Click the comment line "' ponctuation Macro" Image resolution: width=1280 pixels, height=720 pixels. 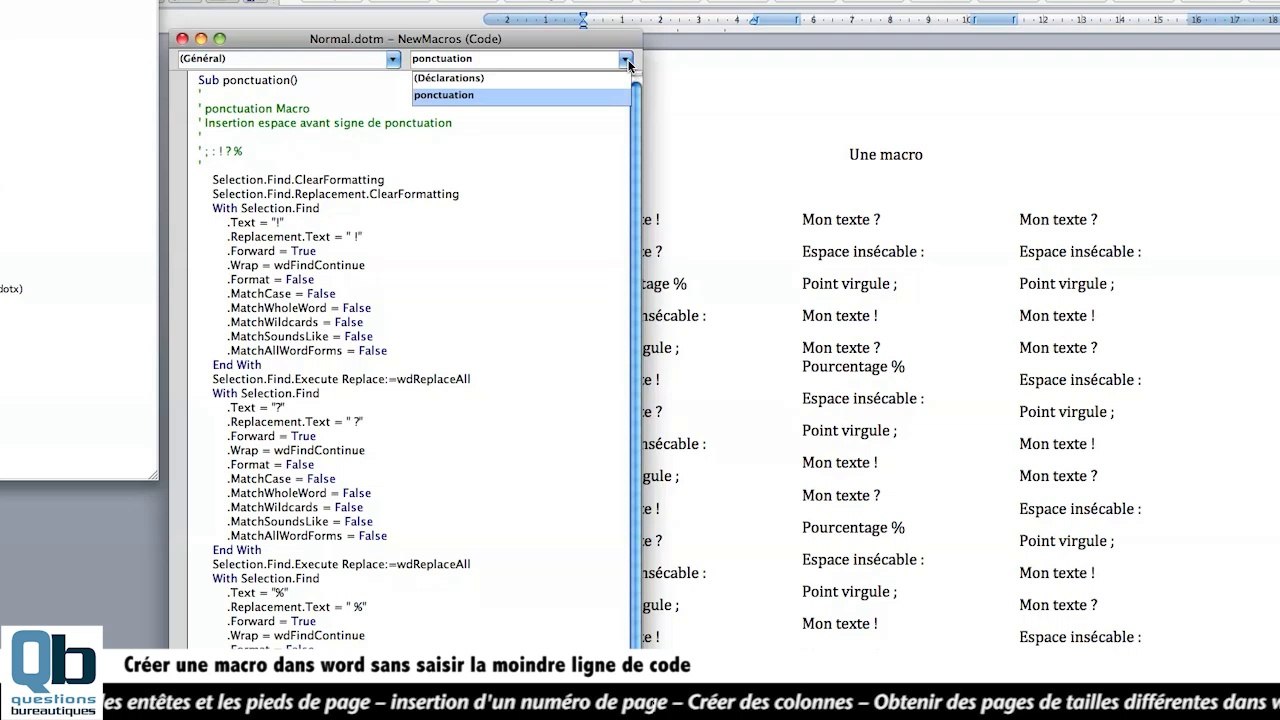click(254, 109)
